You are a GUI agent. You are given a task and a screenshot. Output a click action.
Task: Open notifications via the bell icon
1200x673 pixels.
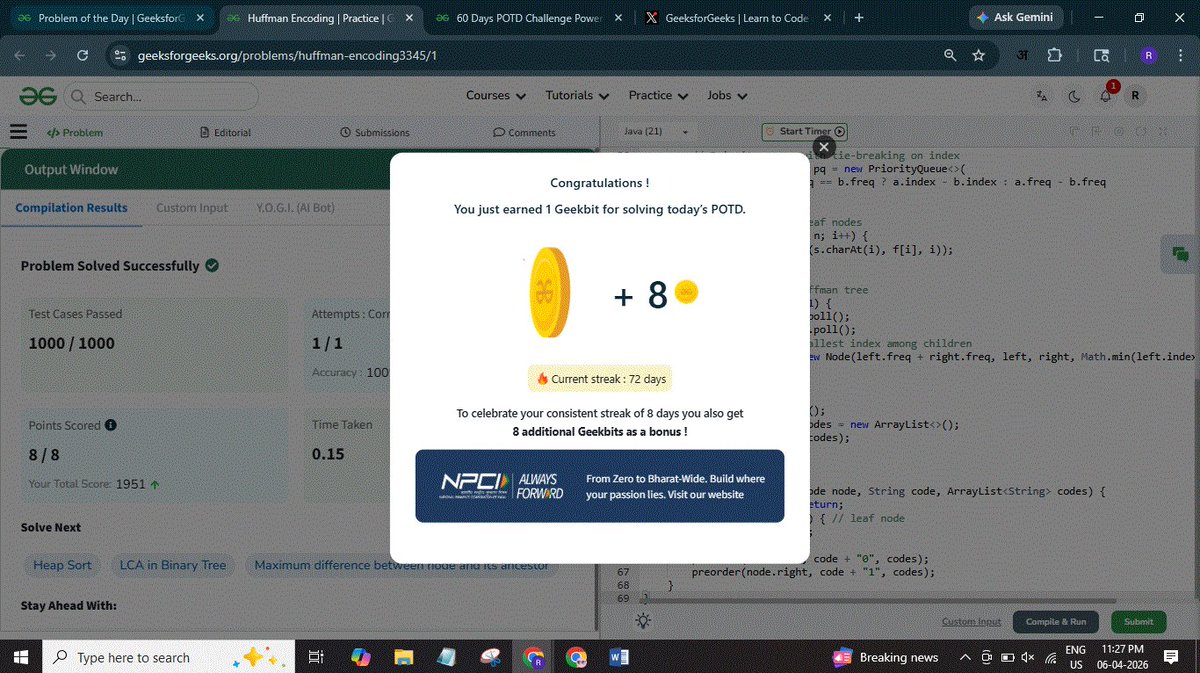[x=1106, y=96]
